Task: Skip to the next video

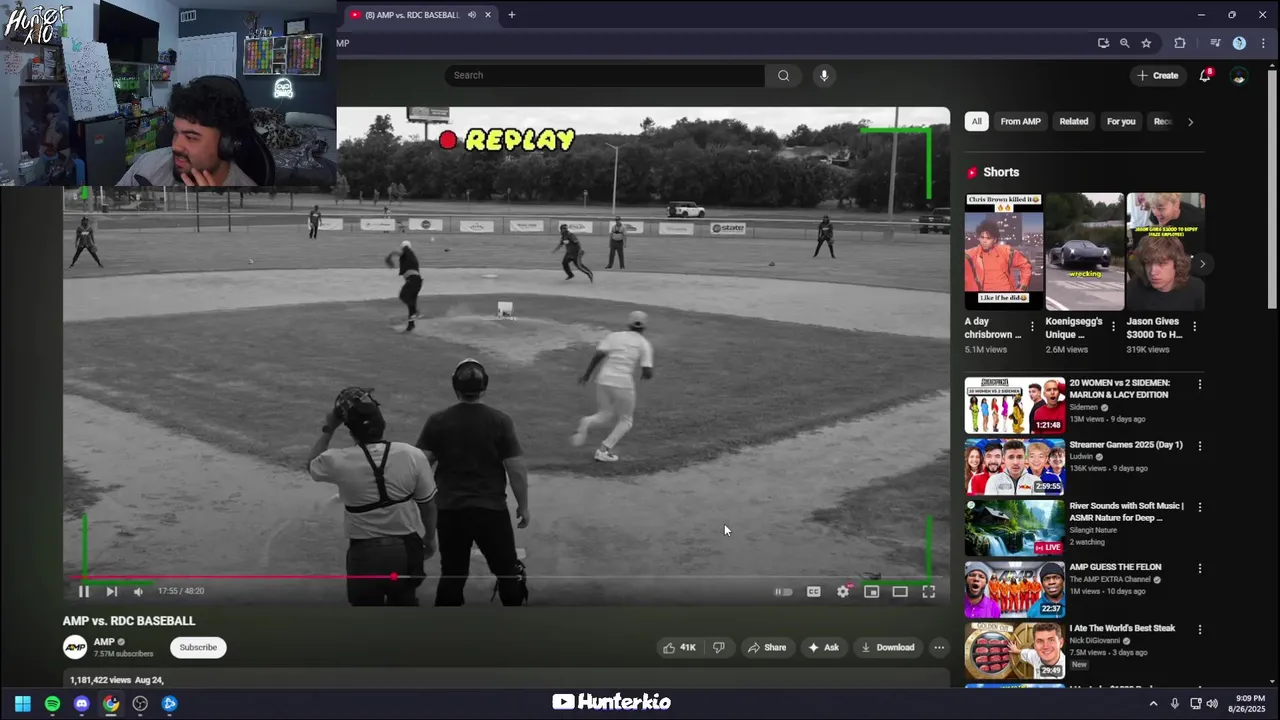Action: pos(111,591)
